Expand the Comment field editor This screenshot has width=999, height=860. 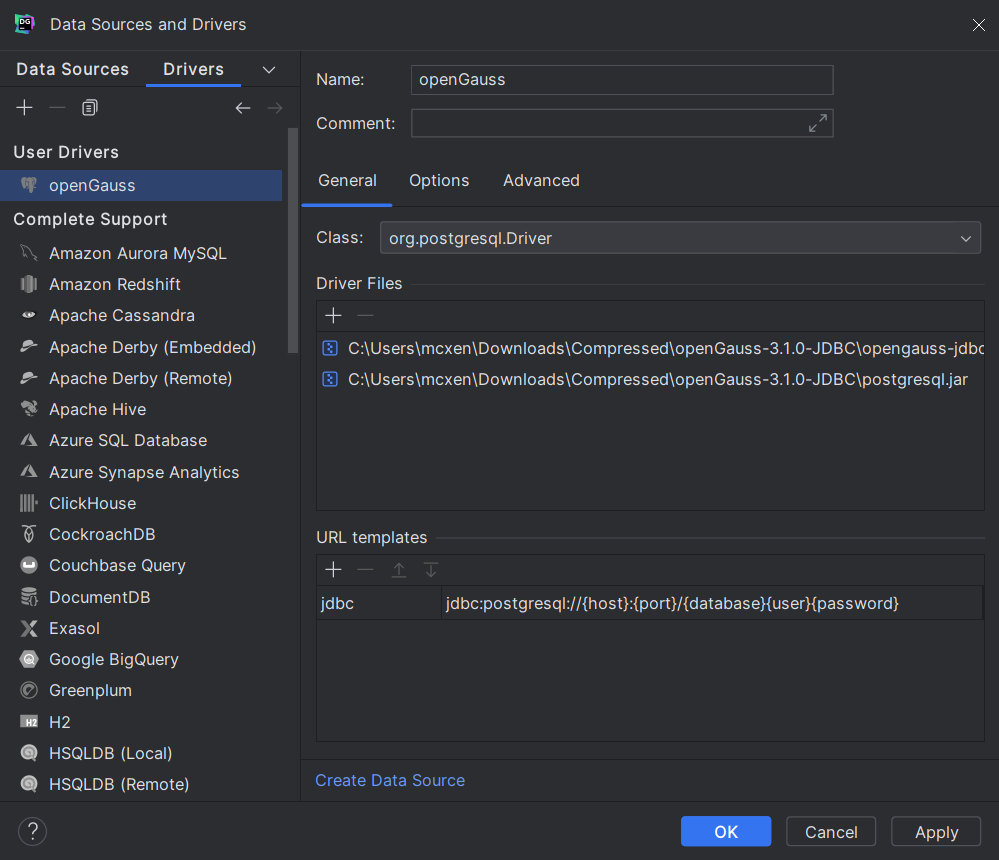[x=818, y=123]
